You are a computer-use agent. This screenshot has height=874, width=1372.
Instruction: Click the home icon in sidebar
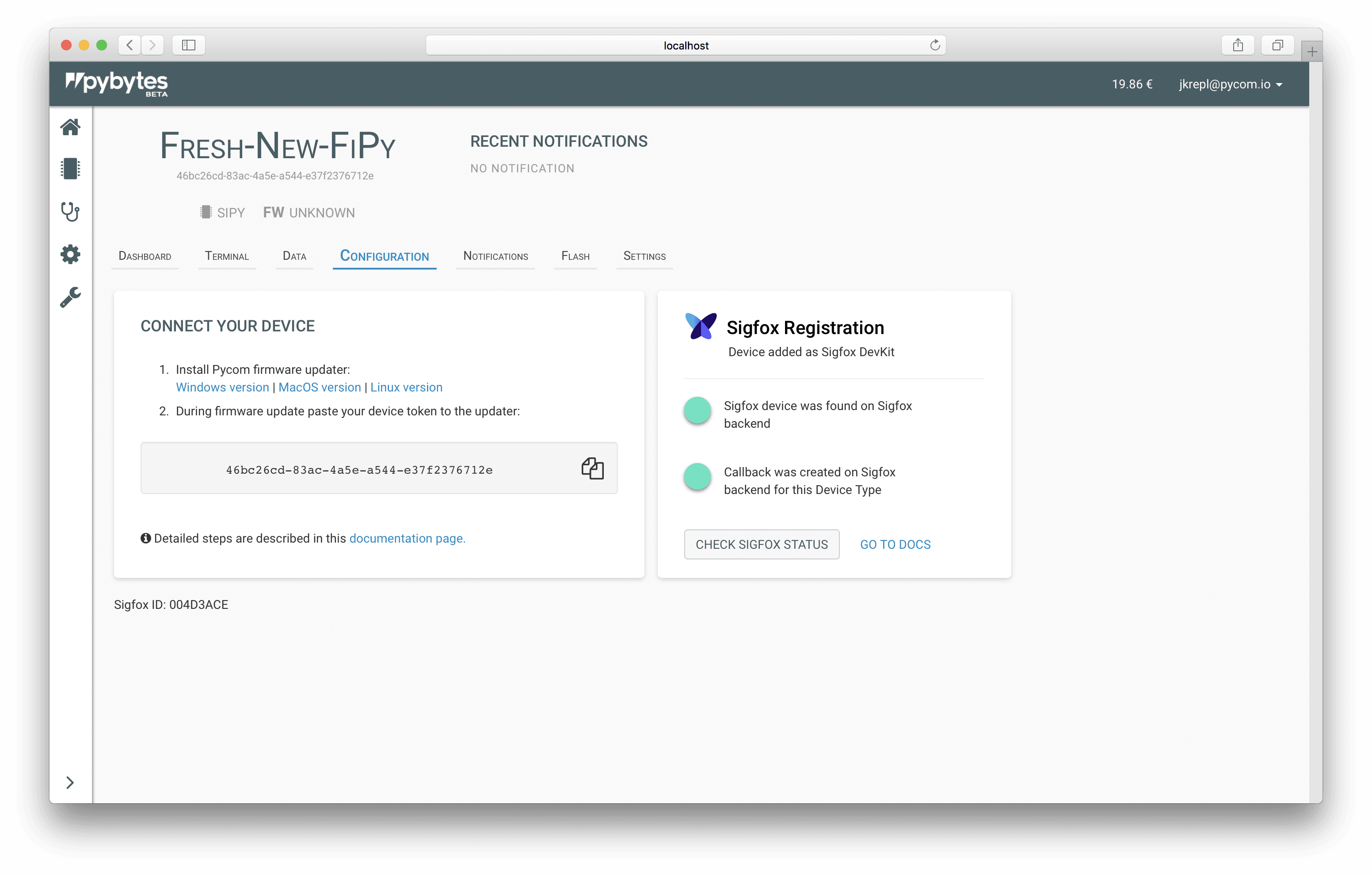[70, 127]
